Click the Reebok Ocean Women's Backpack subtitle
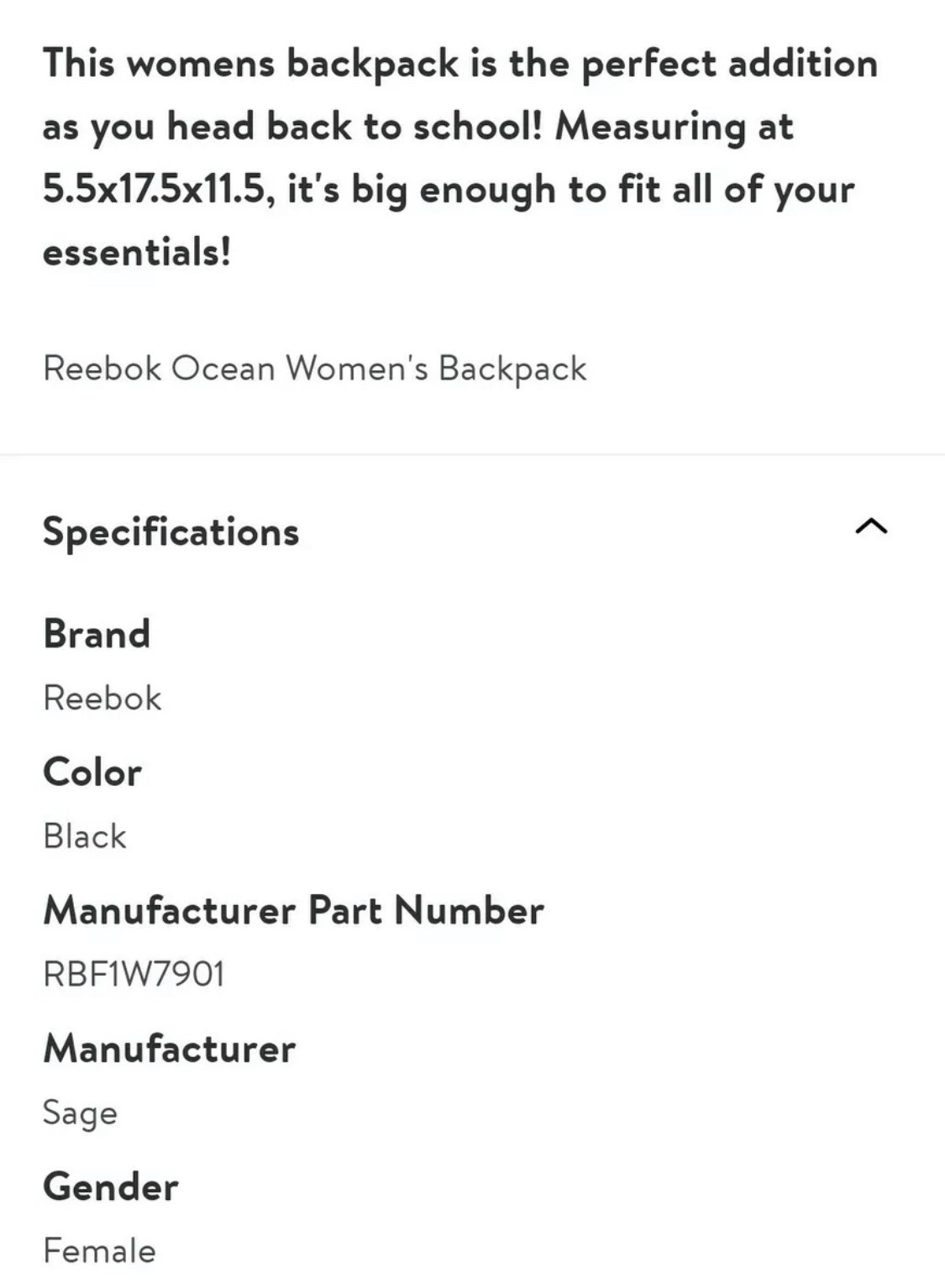945x1288 pixels. point(314,369)
